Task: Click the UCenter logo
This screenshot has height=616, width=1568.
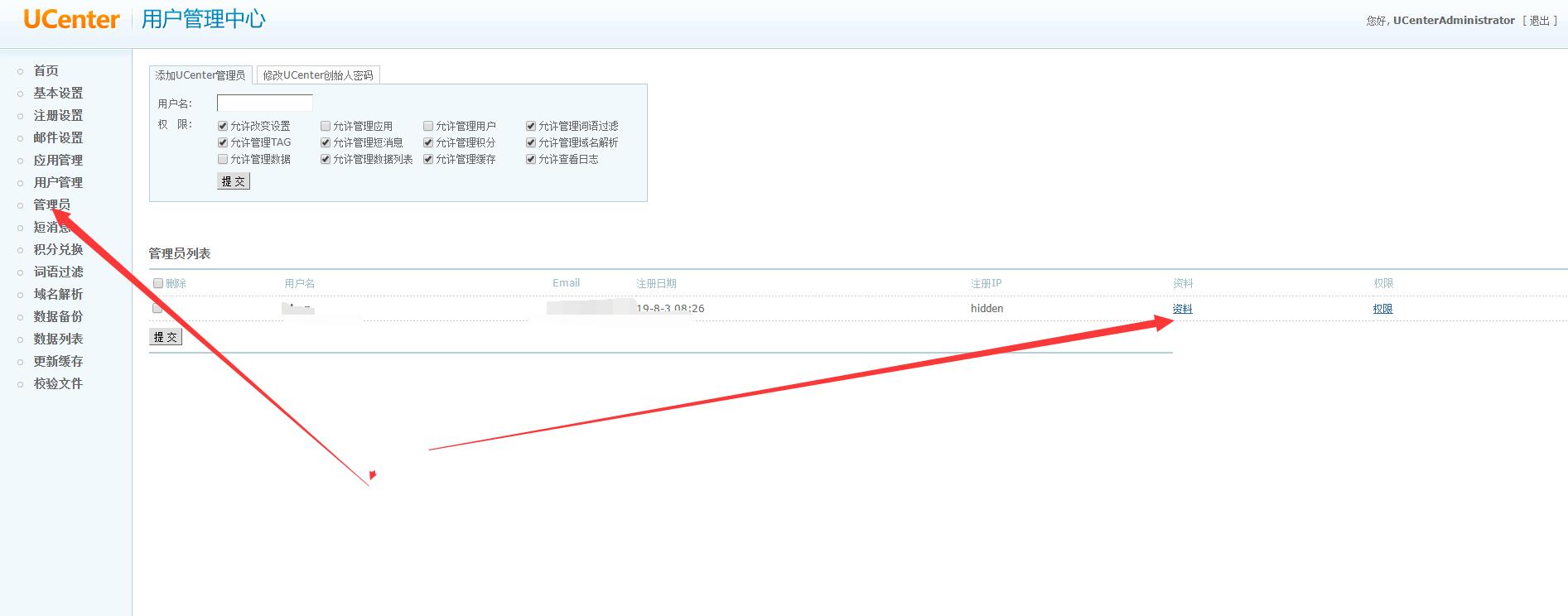Action: [x=71, y=19]
